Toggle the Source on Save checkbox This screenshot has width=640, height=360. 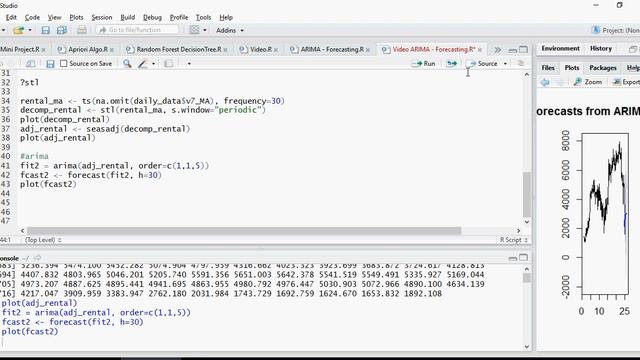pos(63,64)
